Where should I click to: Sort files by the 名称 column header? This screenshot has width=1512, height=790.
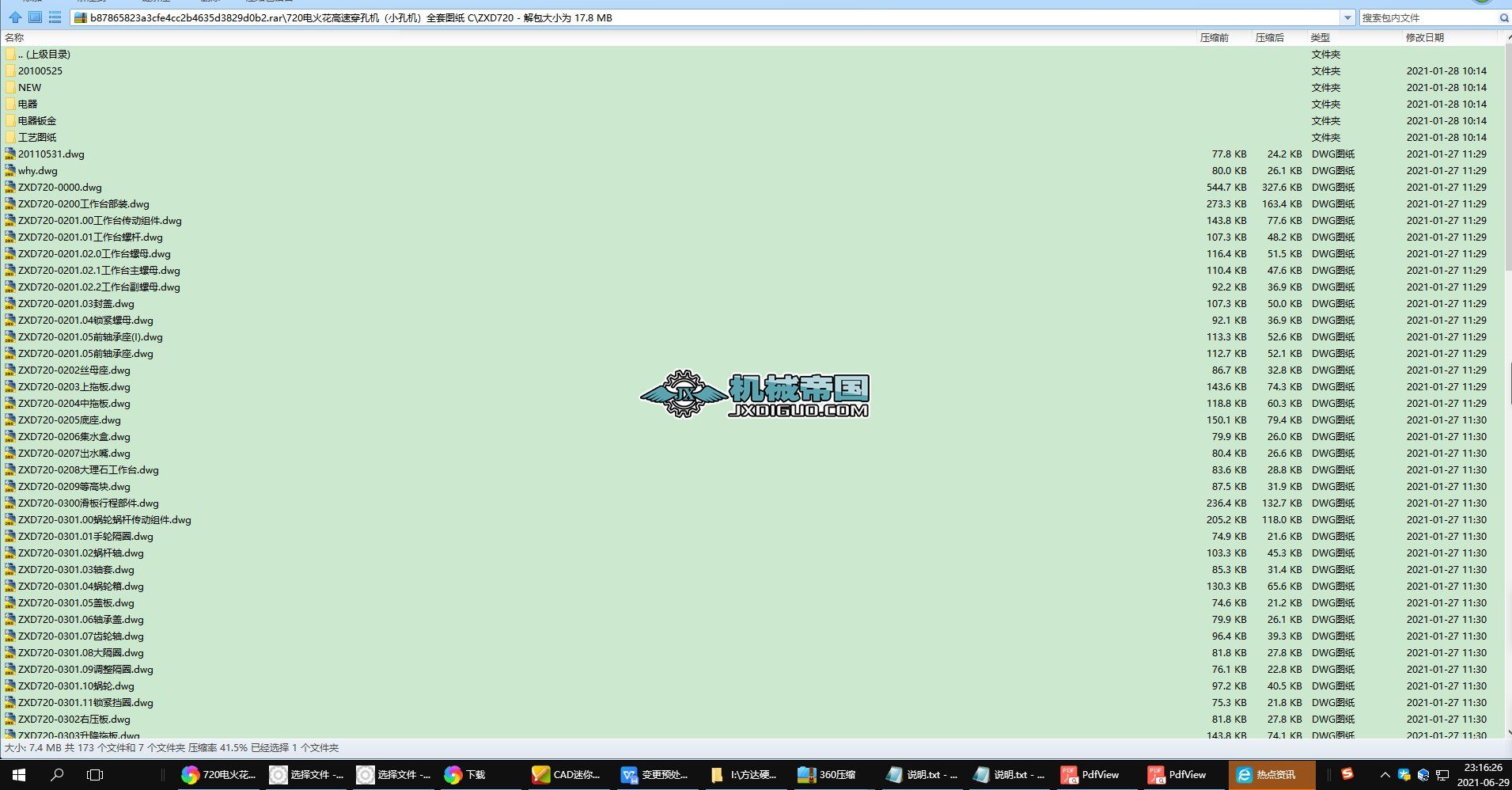(13, 36)
